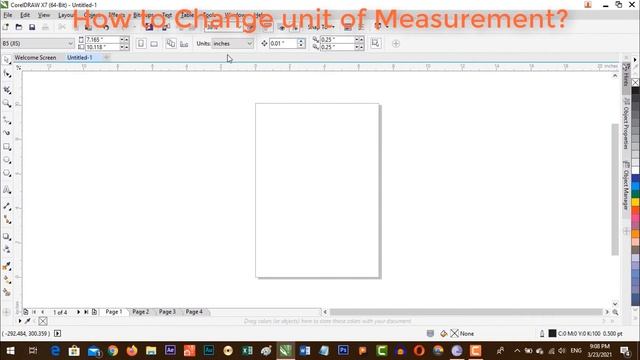Select the Parallel Dimension tool
The width and height of the screenshot is (640, 360).
click(x=7, y=207)
